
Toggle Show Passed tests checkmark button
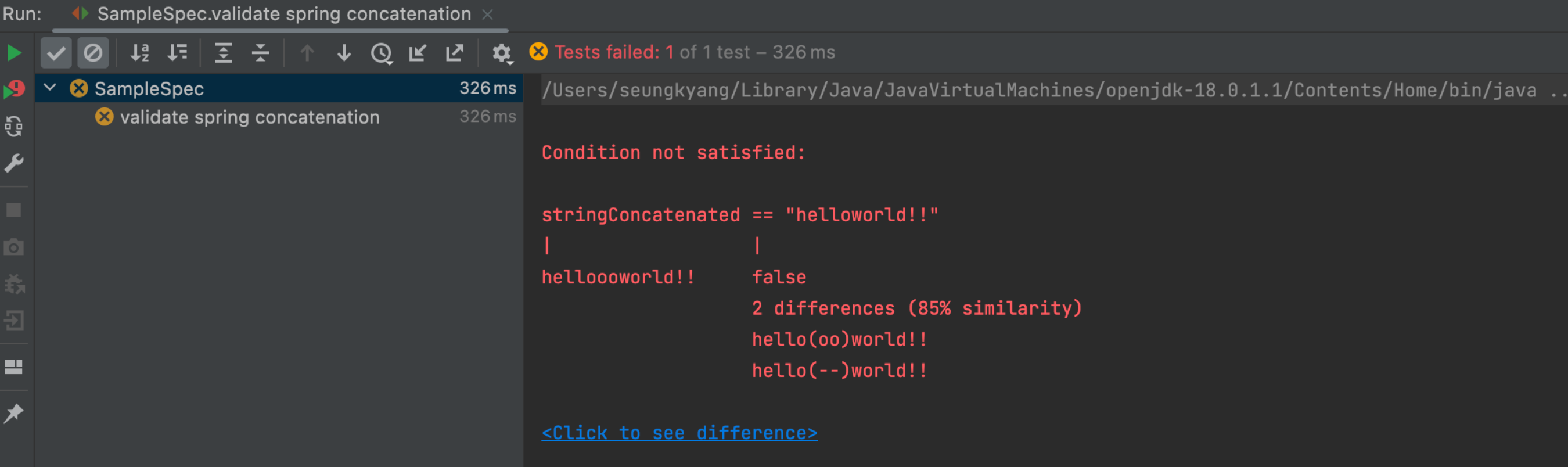tap(56, 53)
